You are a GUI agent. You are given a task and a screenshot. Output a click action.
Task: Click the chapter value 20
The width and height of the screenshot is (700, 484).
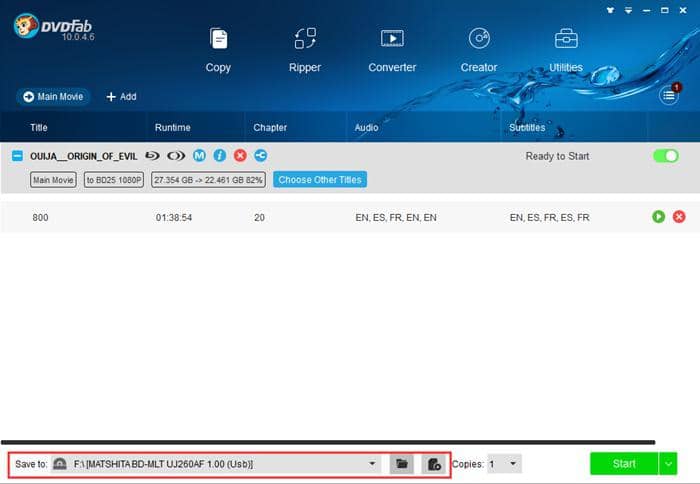point(259,217)
